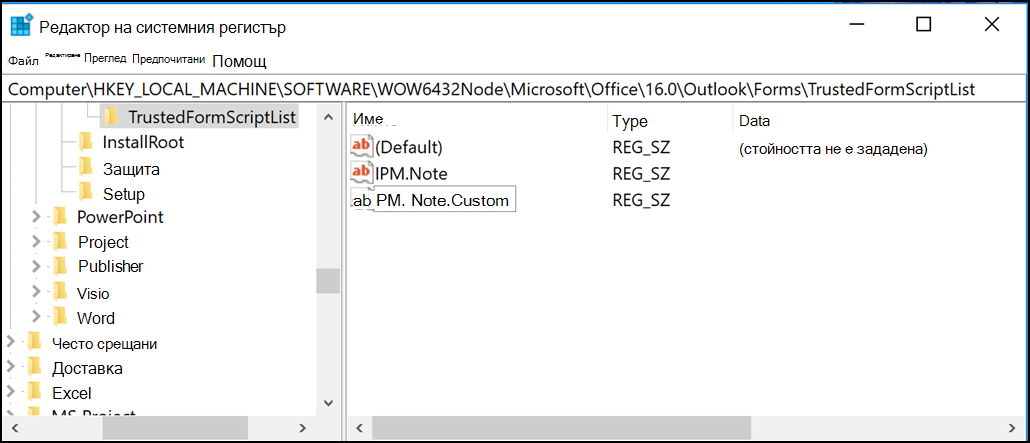Select the TrustedFormScriptList folder icon

tap(112, 118)
